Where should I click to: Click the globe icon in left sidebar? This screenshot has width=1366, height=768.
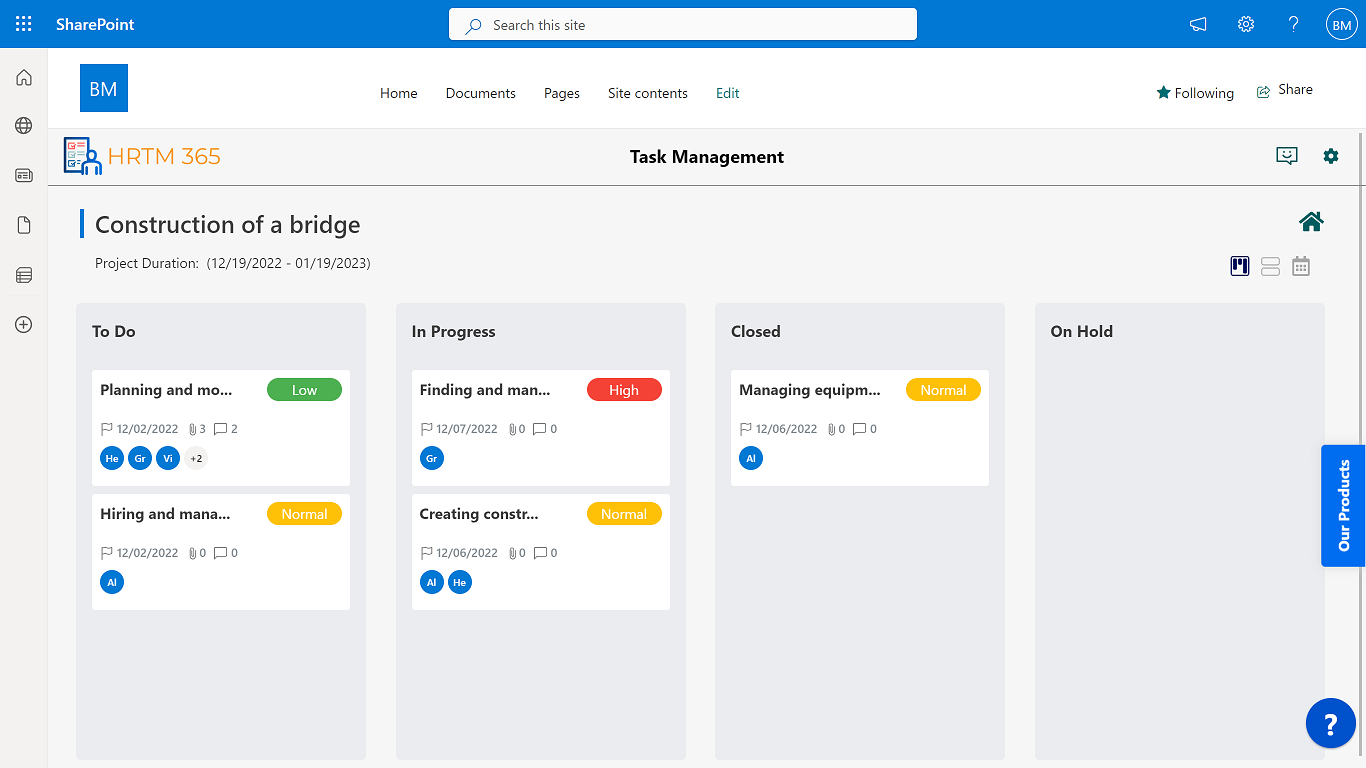(x=24, y=126)
